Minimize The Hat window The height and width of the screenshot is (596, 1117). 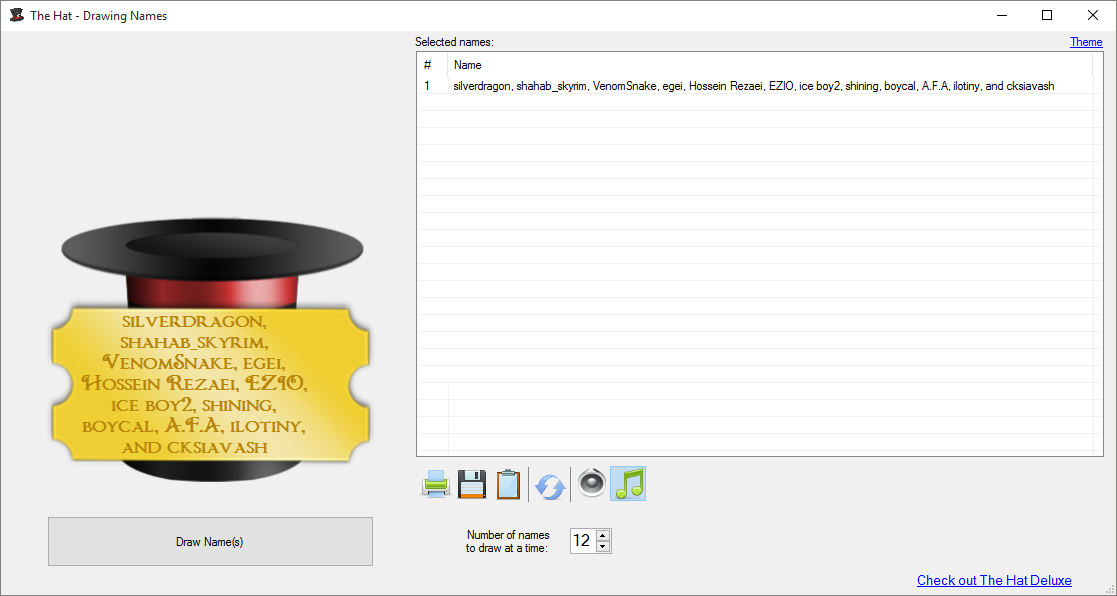1002,15
